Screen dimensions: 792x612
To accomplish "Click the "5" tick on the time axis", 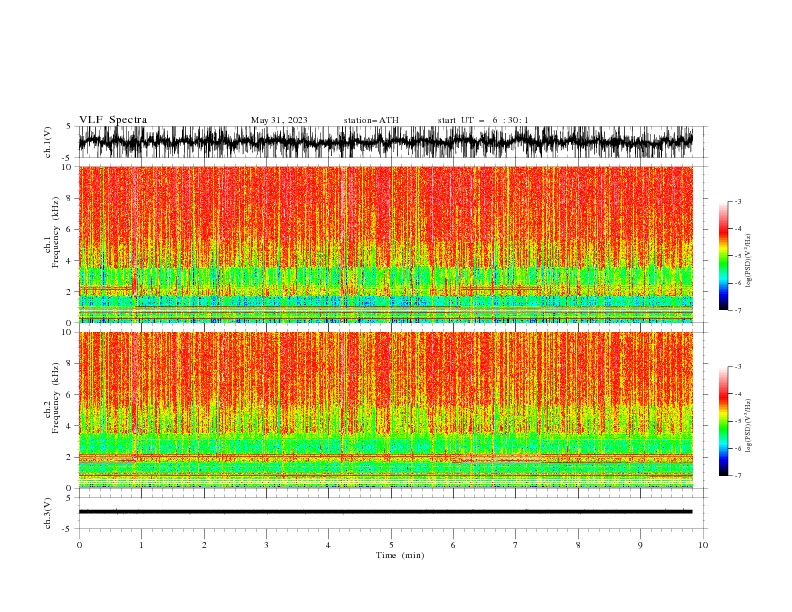I will click(x=391, y=545).
